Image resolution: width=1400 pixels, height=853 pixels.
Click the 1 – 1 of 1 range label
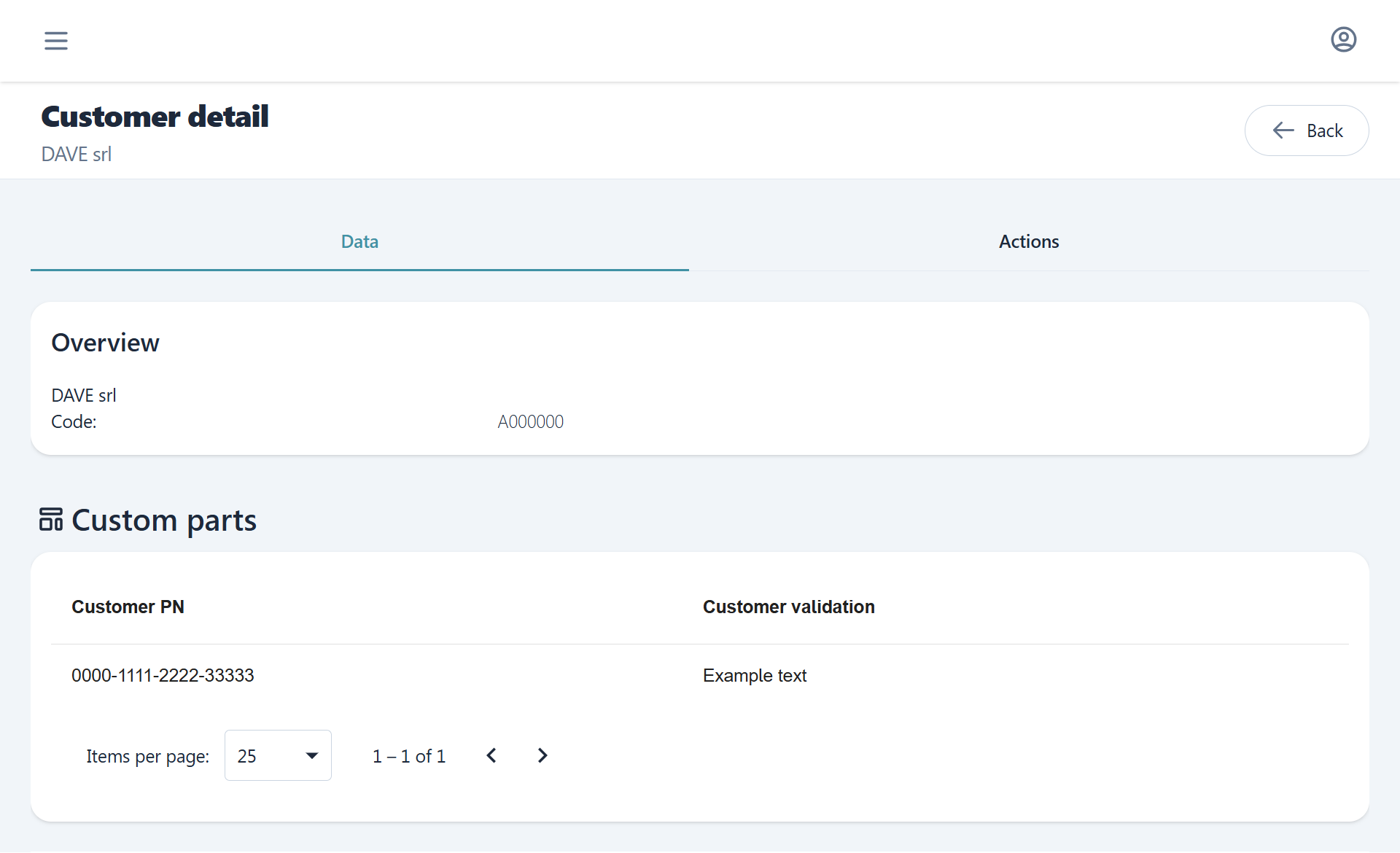click(x=408, y=756)
